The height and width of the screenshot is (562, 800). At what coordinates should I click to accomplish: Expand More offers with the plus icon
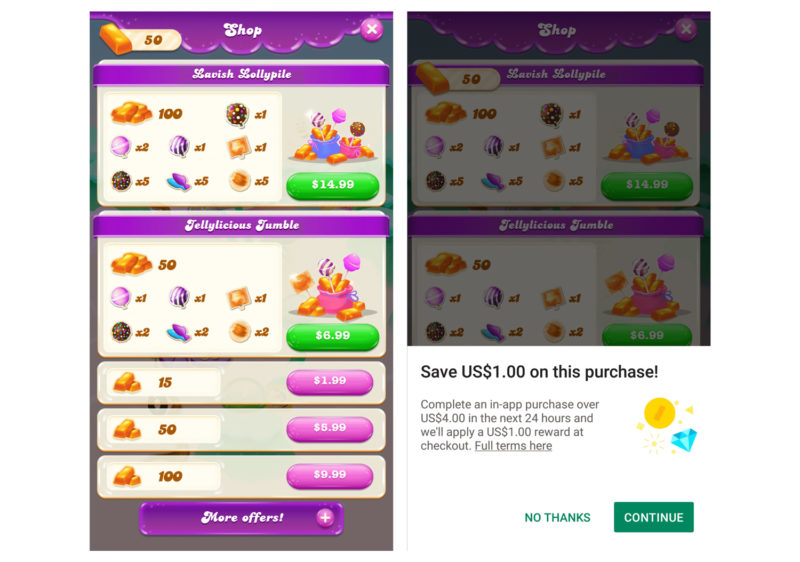click(x=325, y=518)
